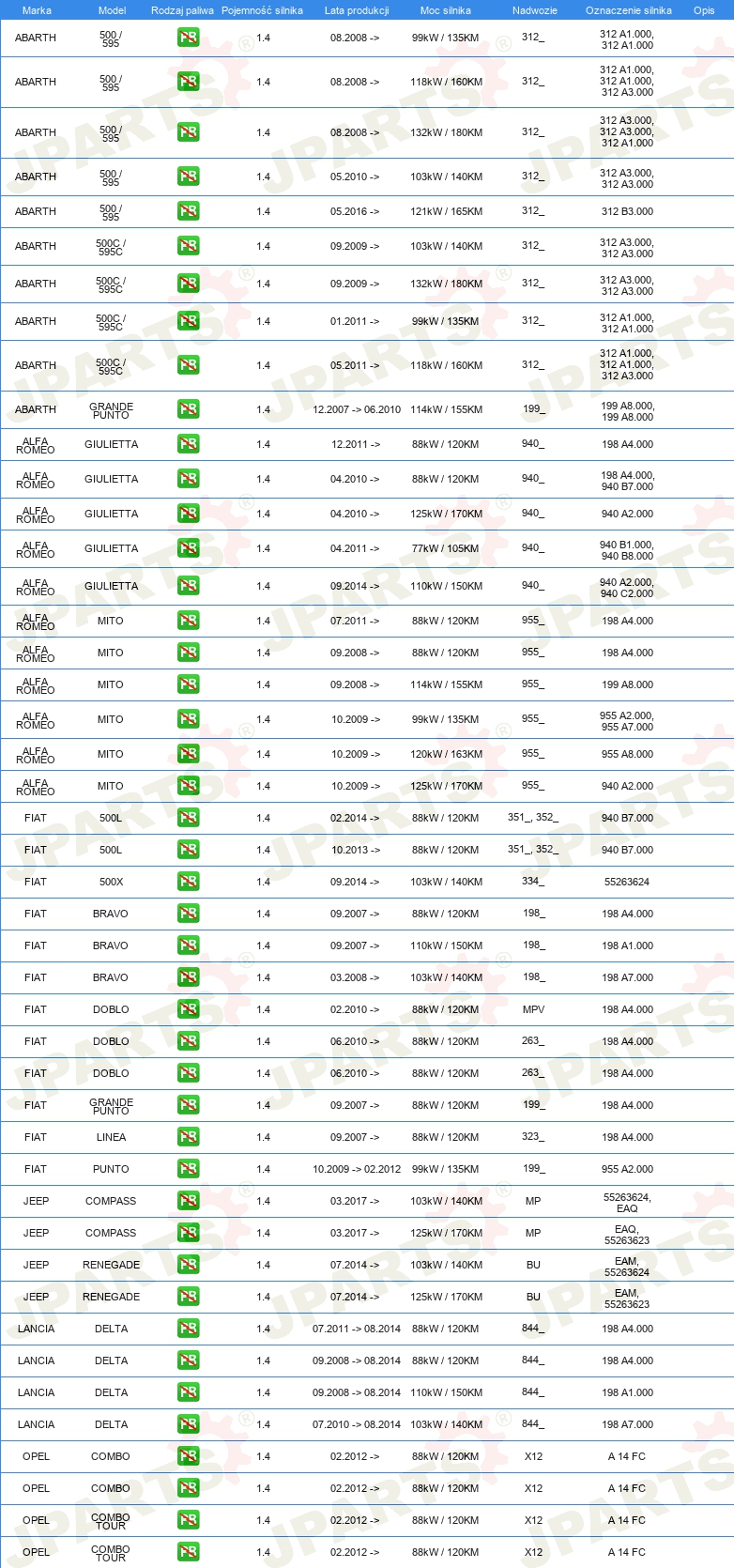Select production years 07.2010 -> 08.2014

(x=357, y=1424)
